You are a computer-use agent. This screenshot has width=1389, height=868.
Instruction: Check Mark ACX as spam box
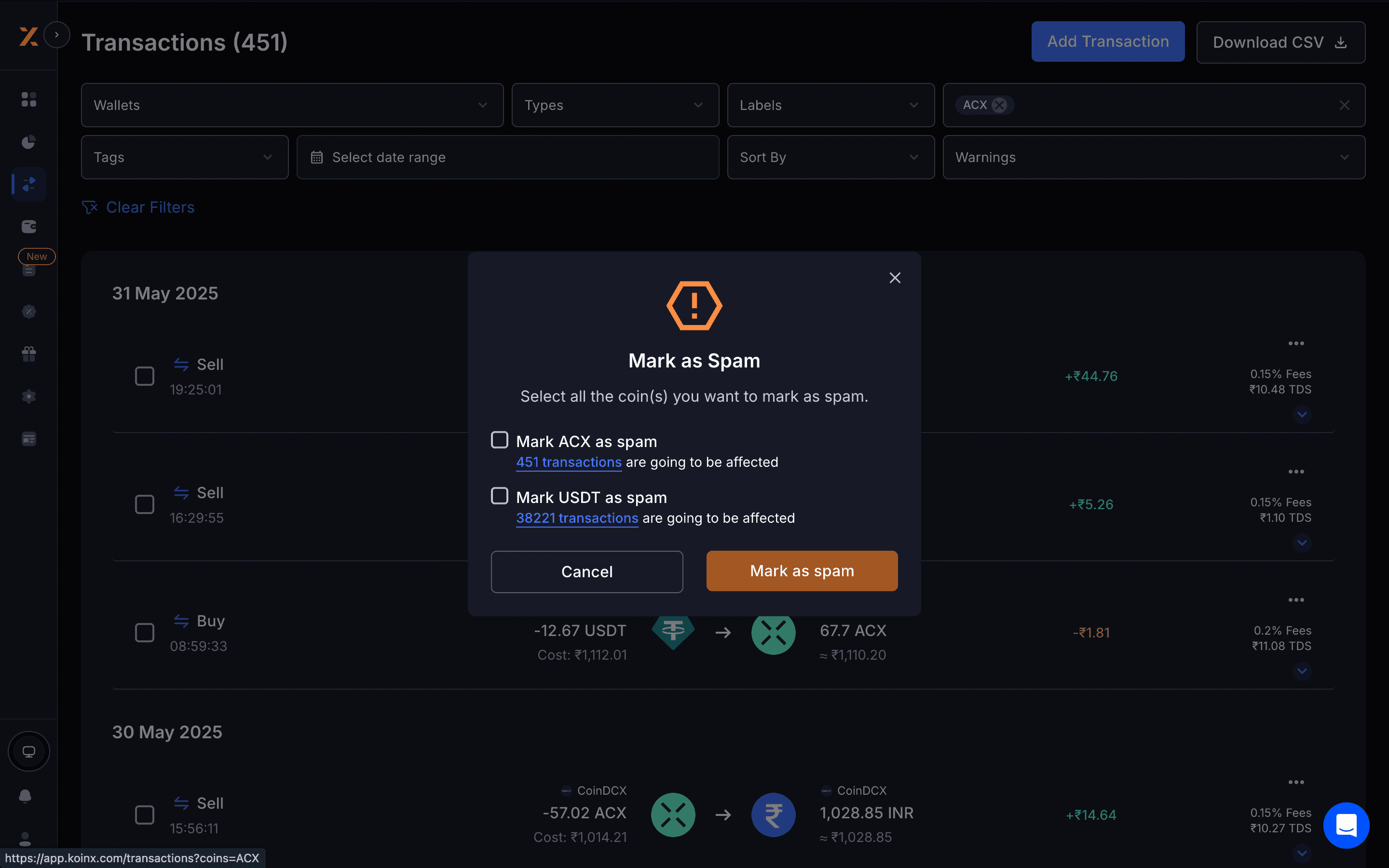(x=499, y=440)
